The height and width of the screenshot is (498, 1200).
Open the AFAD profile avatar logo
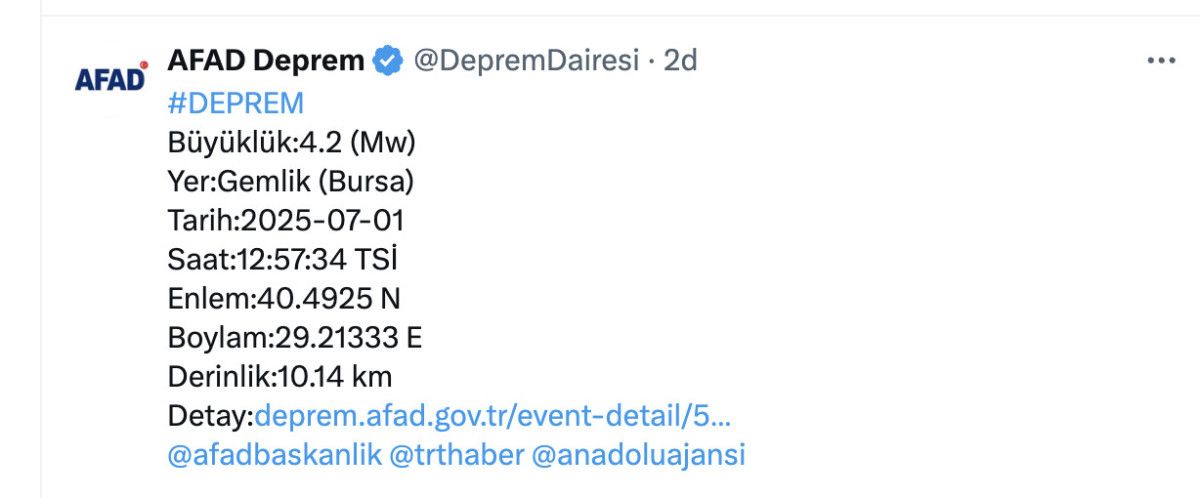click(111, 77)
